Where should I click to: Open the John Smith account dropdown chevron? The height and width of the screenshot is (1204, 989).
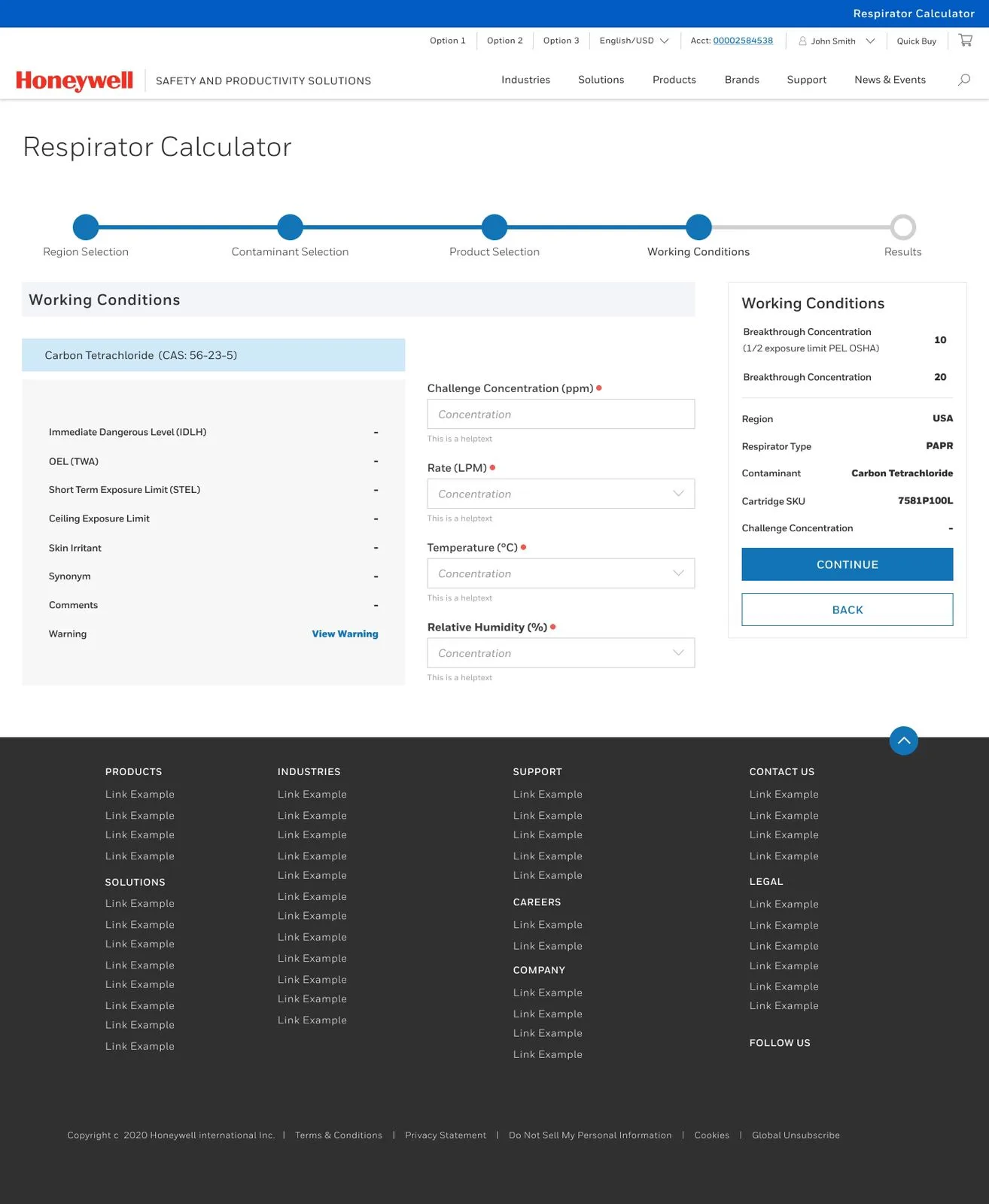click(x=870, y=41)
